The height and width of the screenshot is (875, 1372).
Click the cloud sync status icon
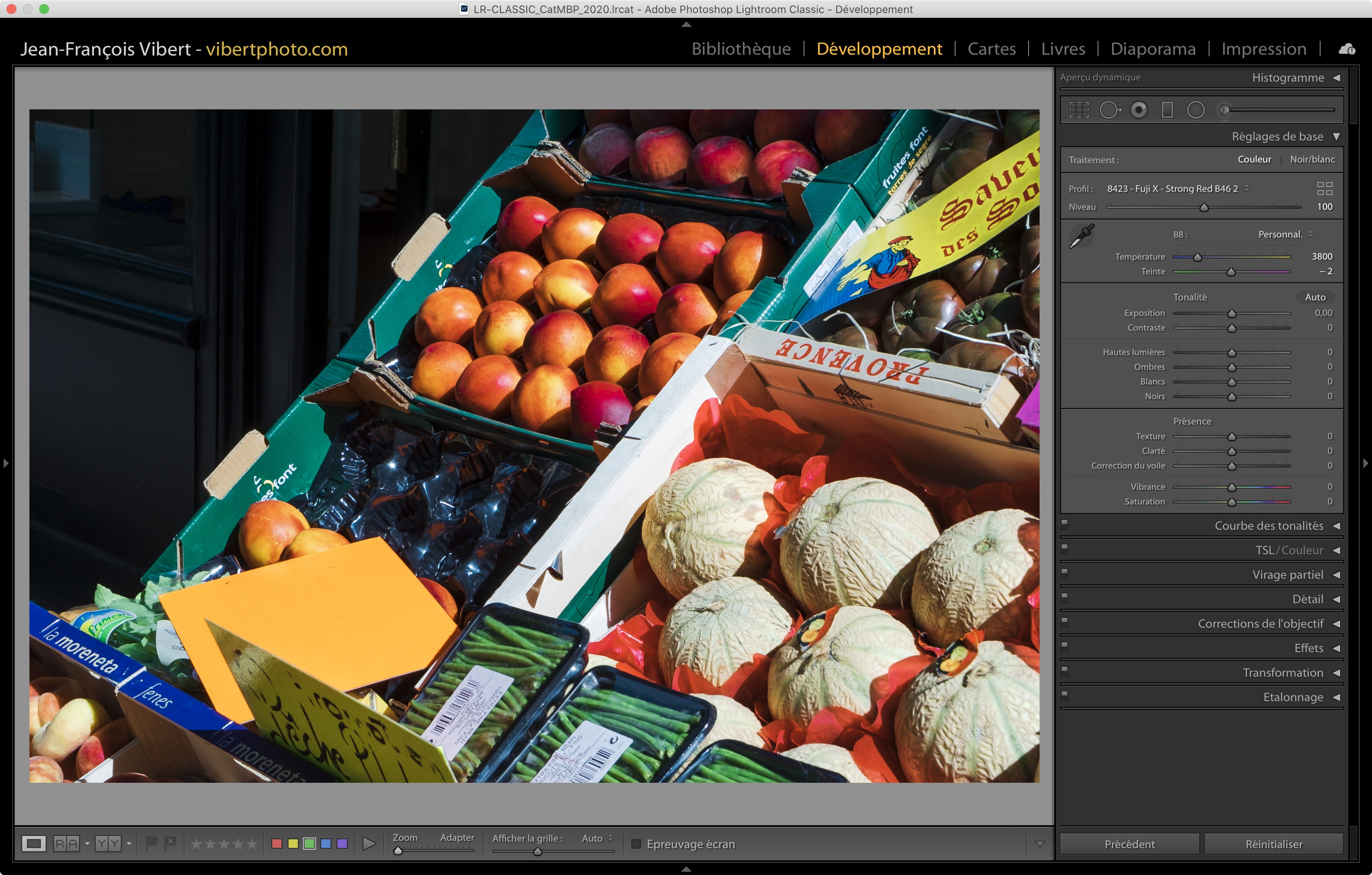pyautogui.click(x=1346, y=49)
